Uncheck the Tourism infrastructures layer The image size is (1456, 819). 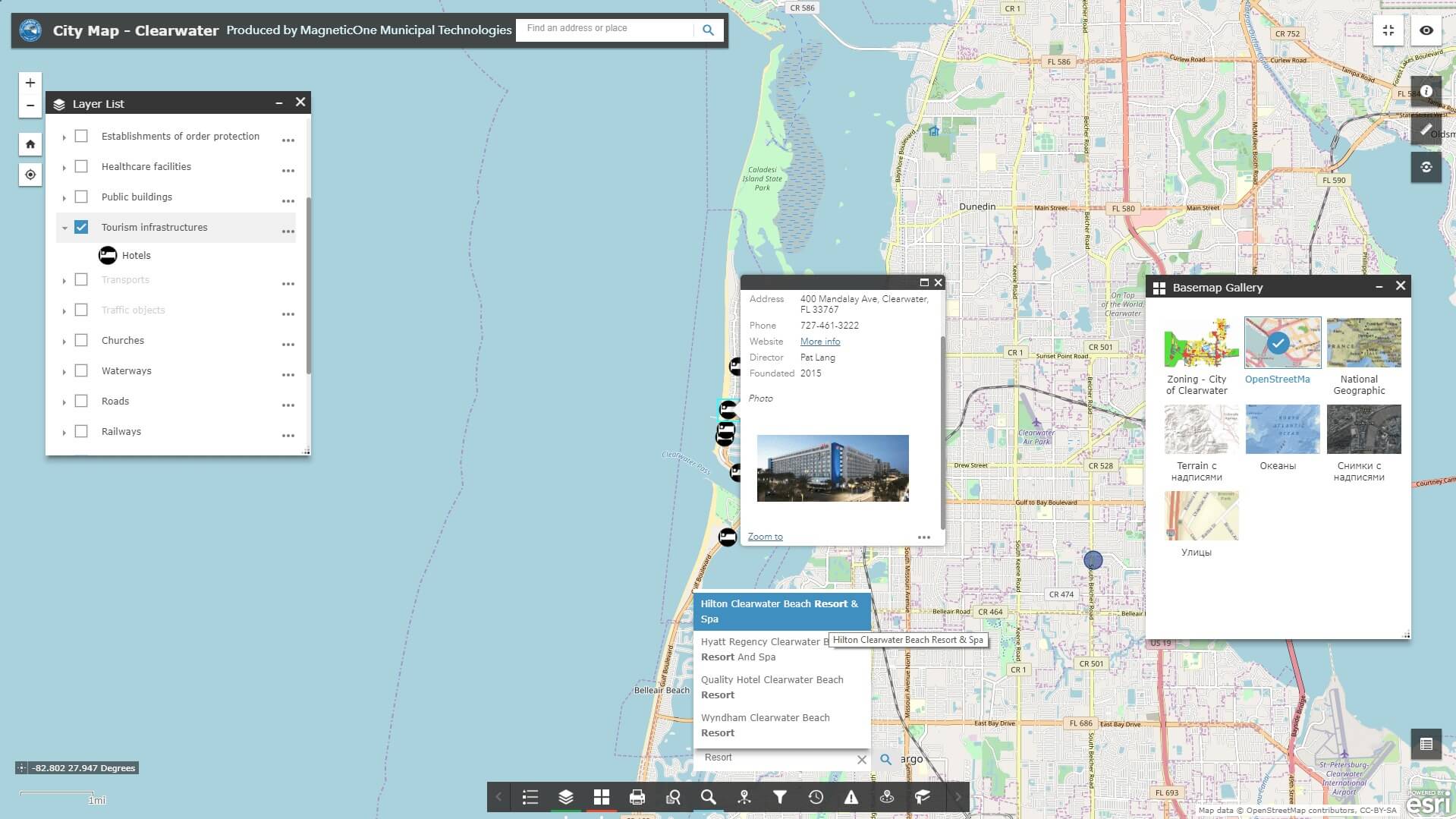(81, 225)
